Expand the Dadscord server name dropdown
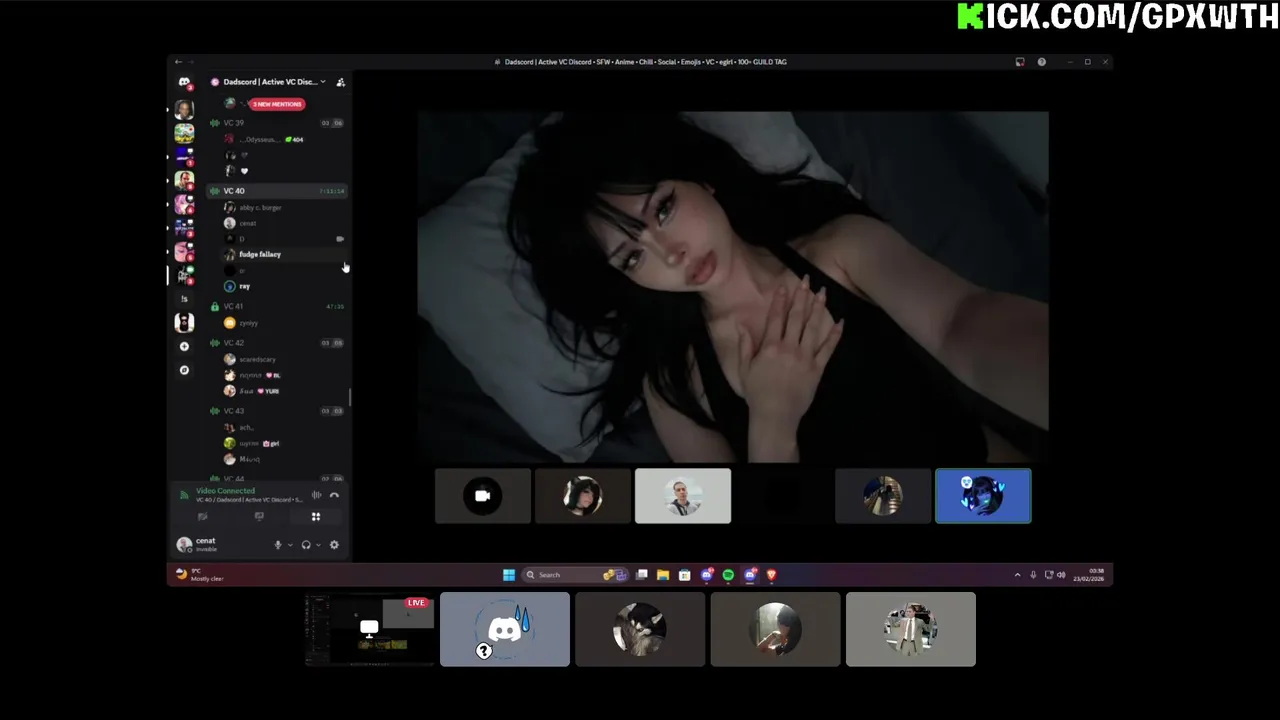 click(323, 82)
